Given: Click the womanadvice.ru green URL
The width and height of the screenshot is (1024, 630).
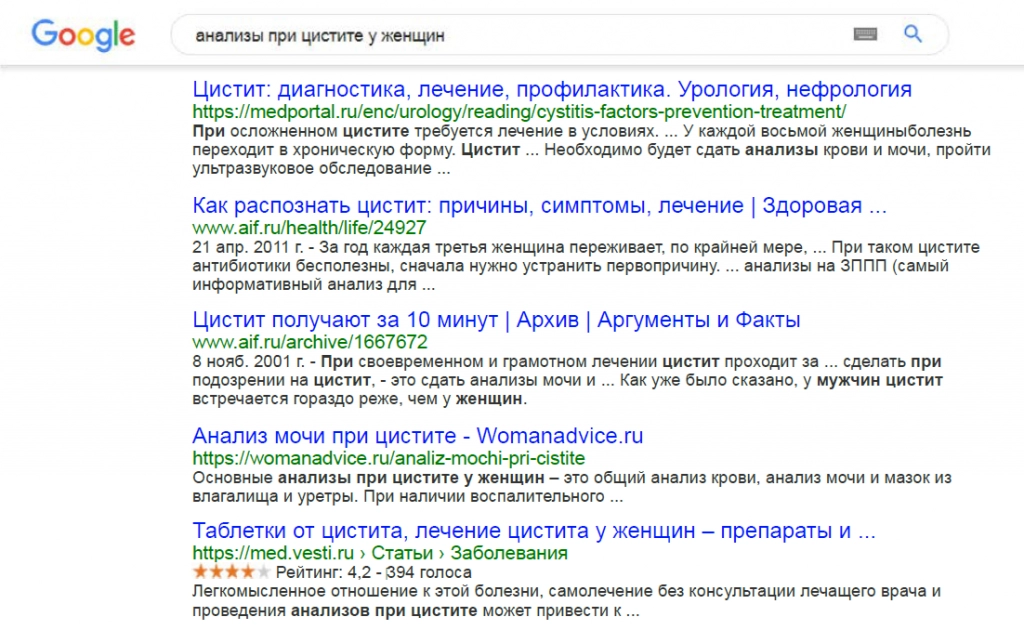Looking at the screenshot, I should (x=389, y=458).
